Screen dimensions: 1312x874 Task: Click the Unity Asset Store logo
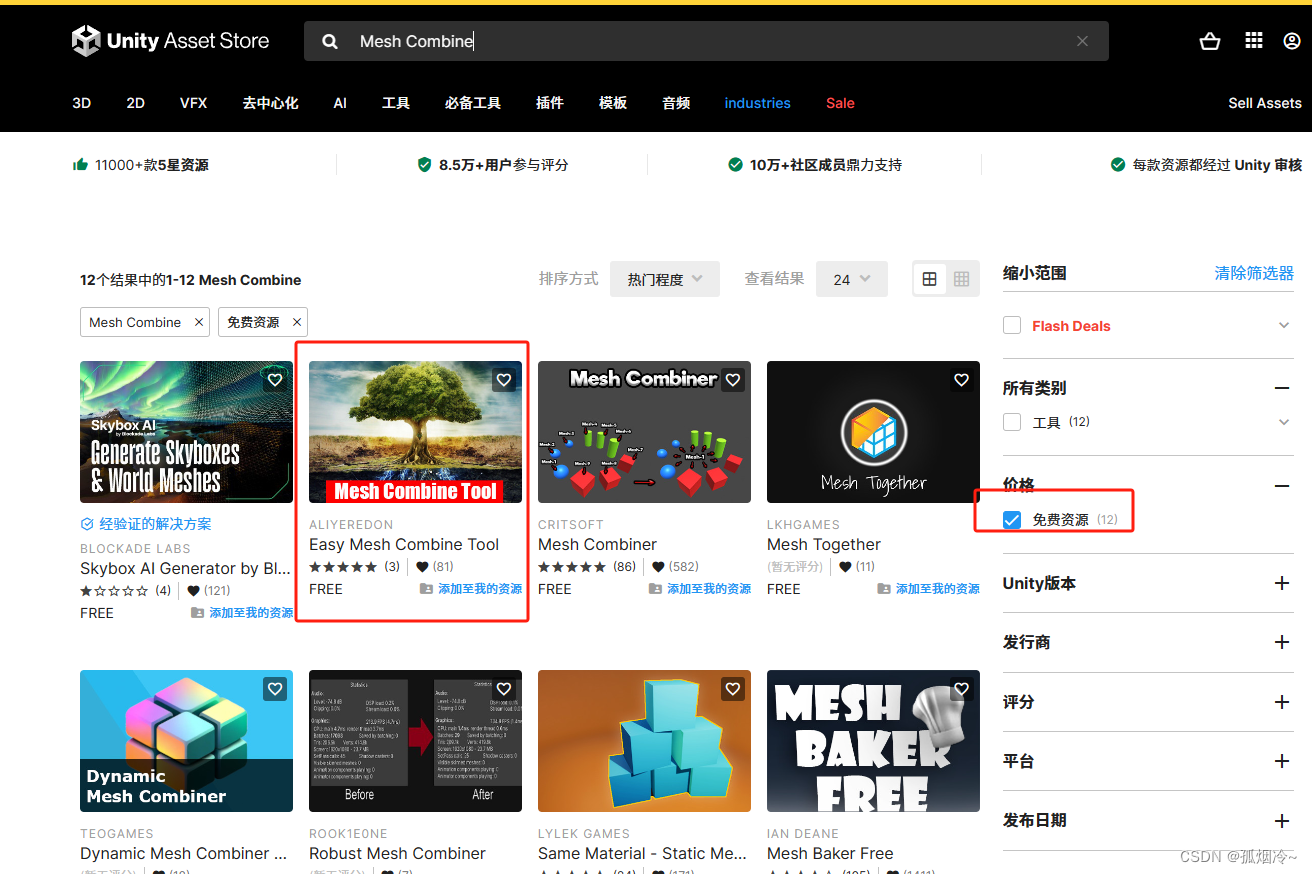point(171,41)
